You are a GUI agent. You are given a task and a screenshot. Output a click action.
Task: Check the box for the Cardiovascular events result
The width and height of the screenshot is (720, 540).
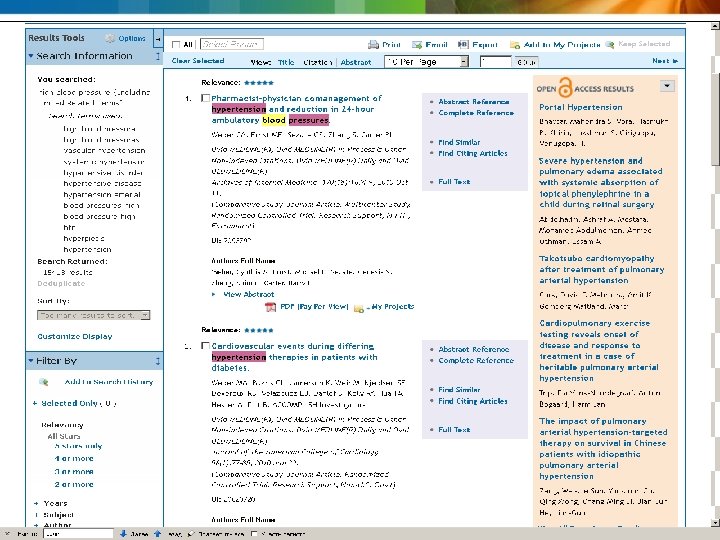tap(205, 346)
